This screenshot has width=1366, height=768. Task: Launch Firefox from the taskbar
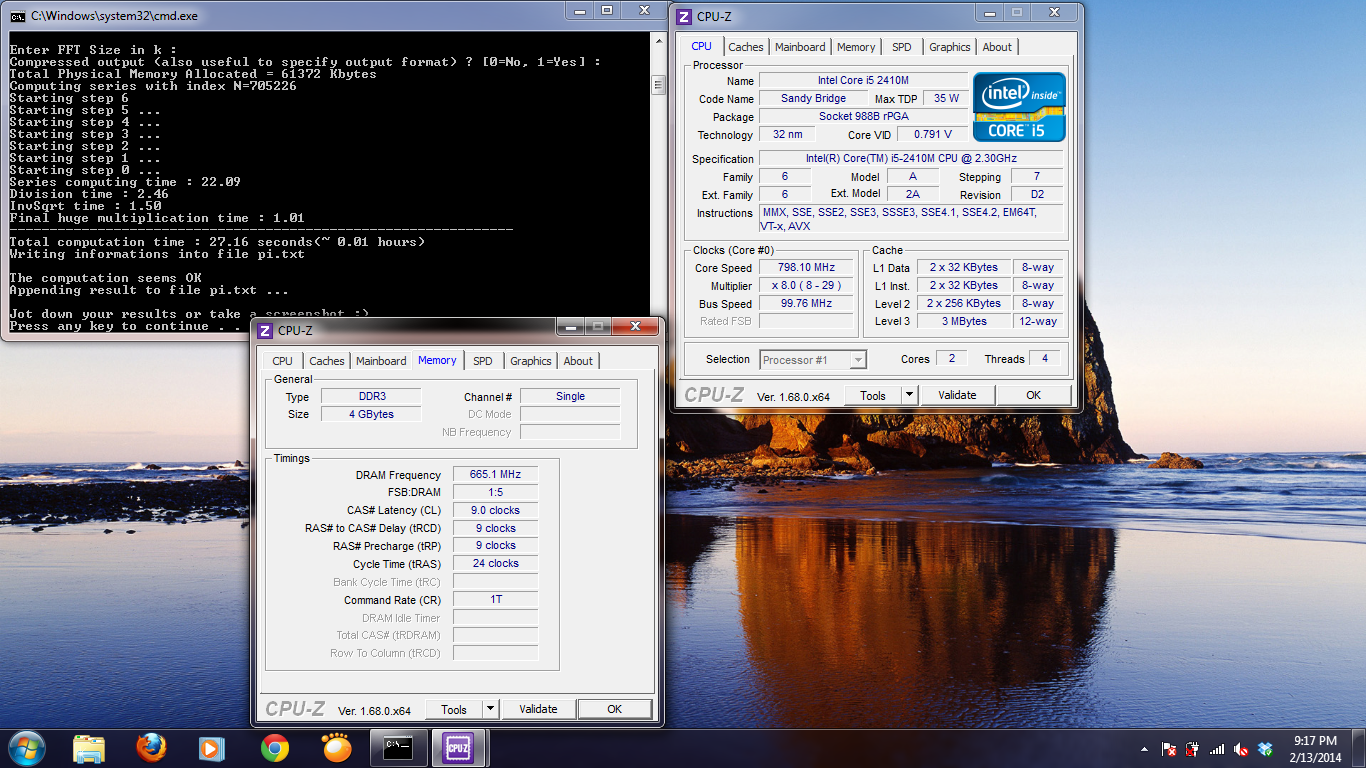(x=151, y=748)
